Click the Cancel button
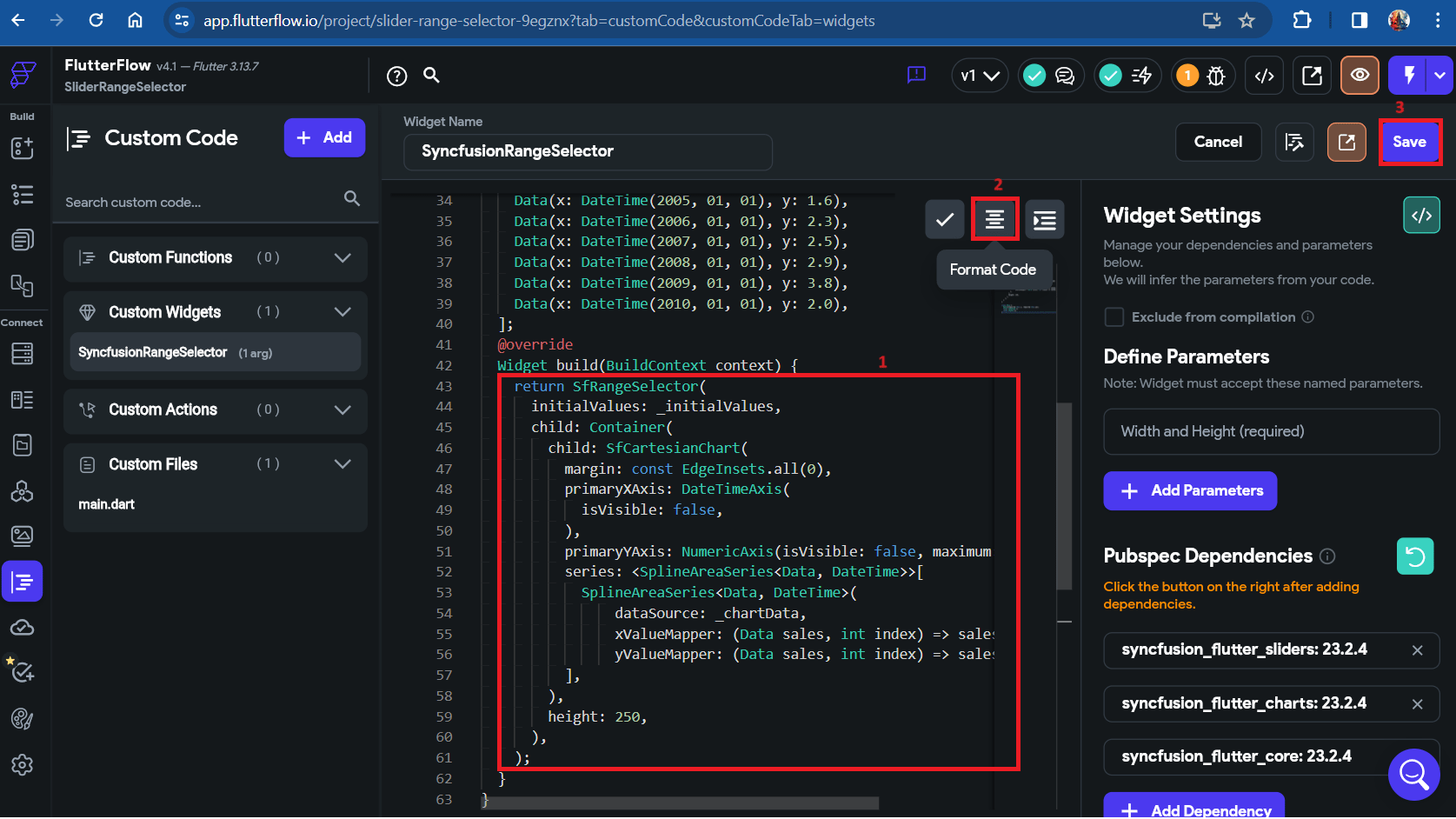The width and height of the screenshot is (1456, 819). coord(1218,142)
